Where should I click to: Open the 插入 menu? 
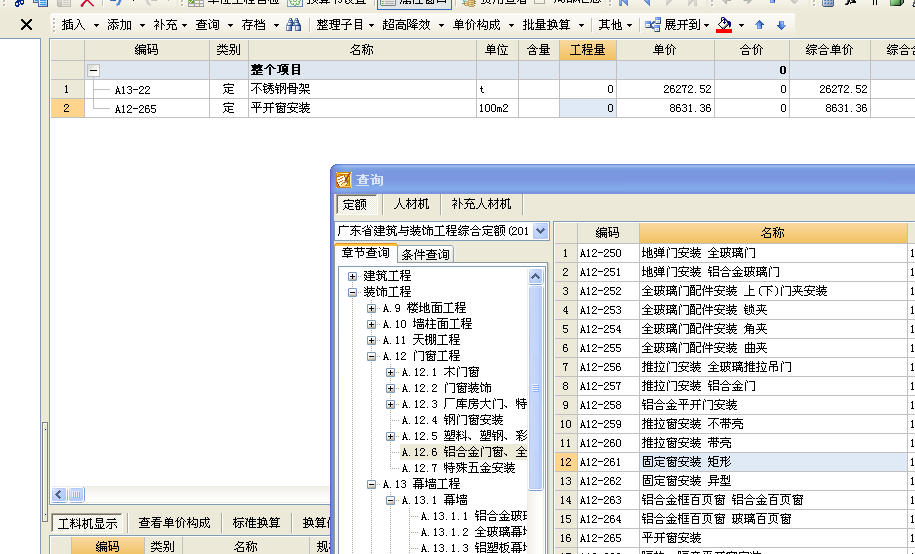80,25
